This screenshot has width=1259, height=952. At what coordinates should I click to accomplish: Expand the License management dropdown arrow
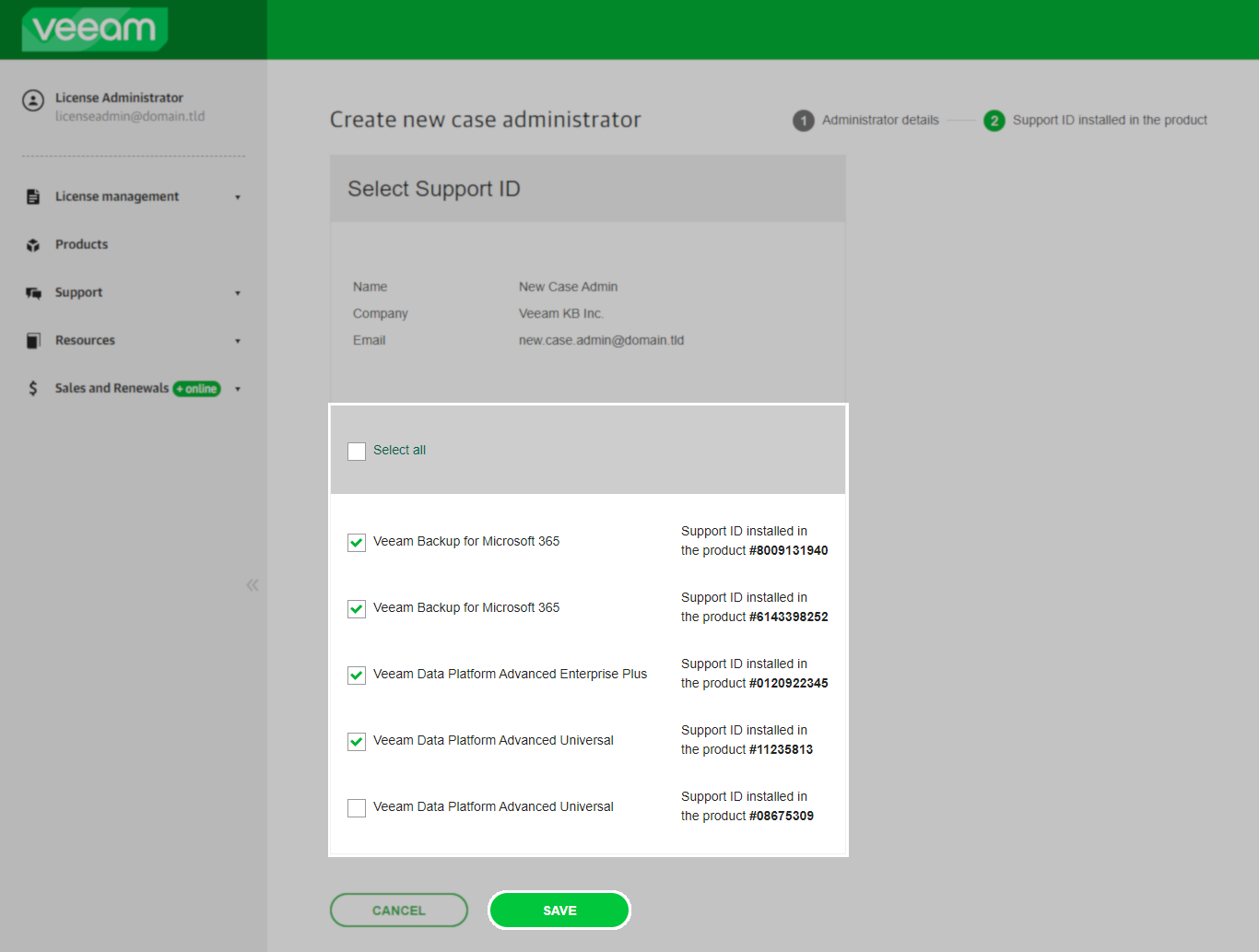pyautogui.click(x=238, y=197)
